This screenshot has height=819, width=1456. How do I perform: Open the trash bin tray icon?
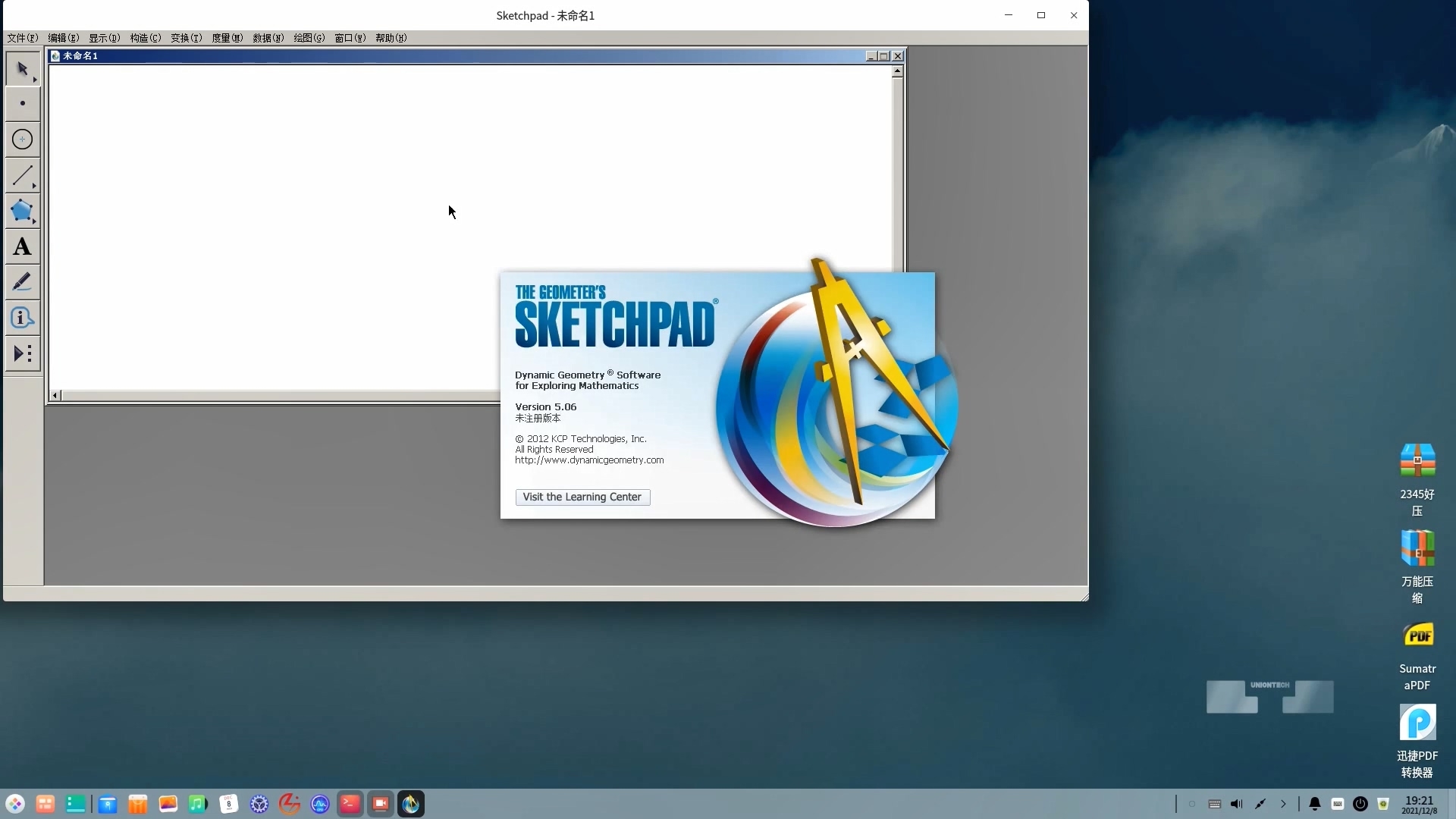click(x=1383, y=804)
